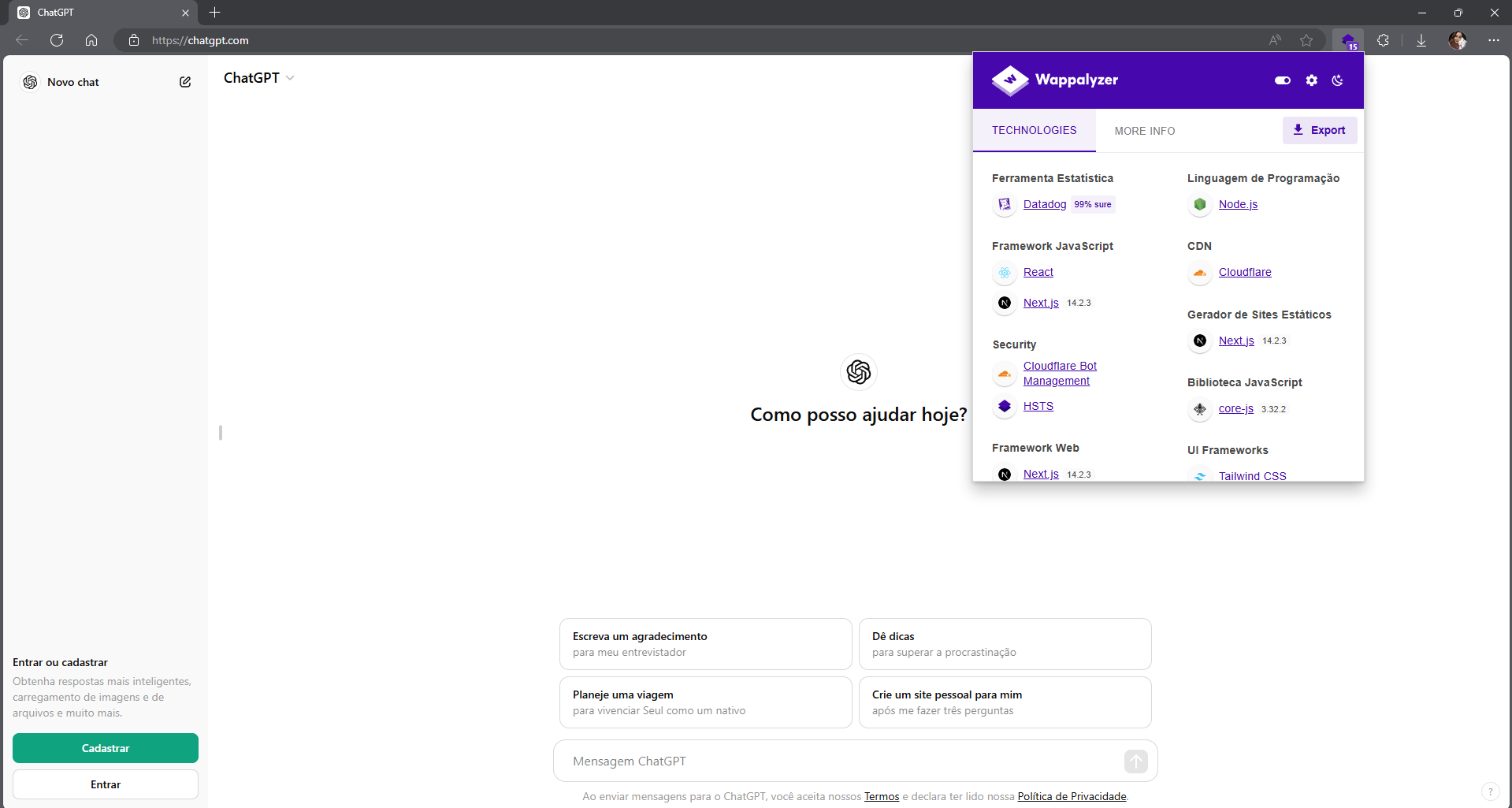Click the Datadog icon
Viewport: 1512px width, 808px height.
click(1005, 205)
